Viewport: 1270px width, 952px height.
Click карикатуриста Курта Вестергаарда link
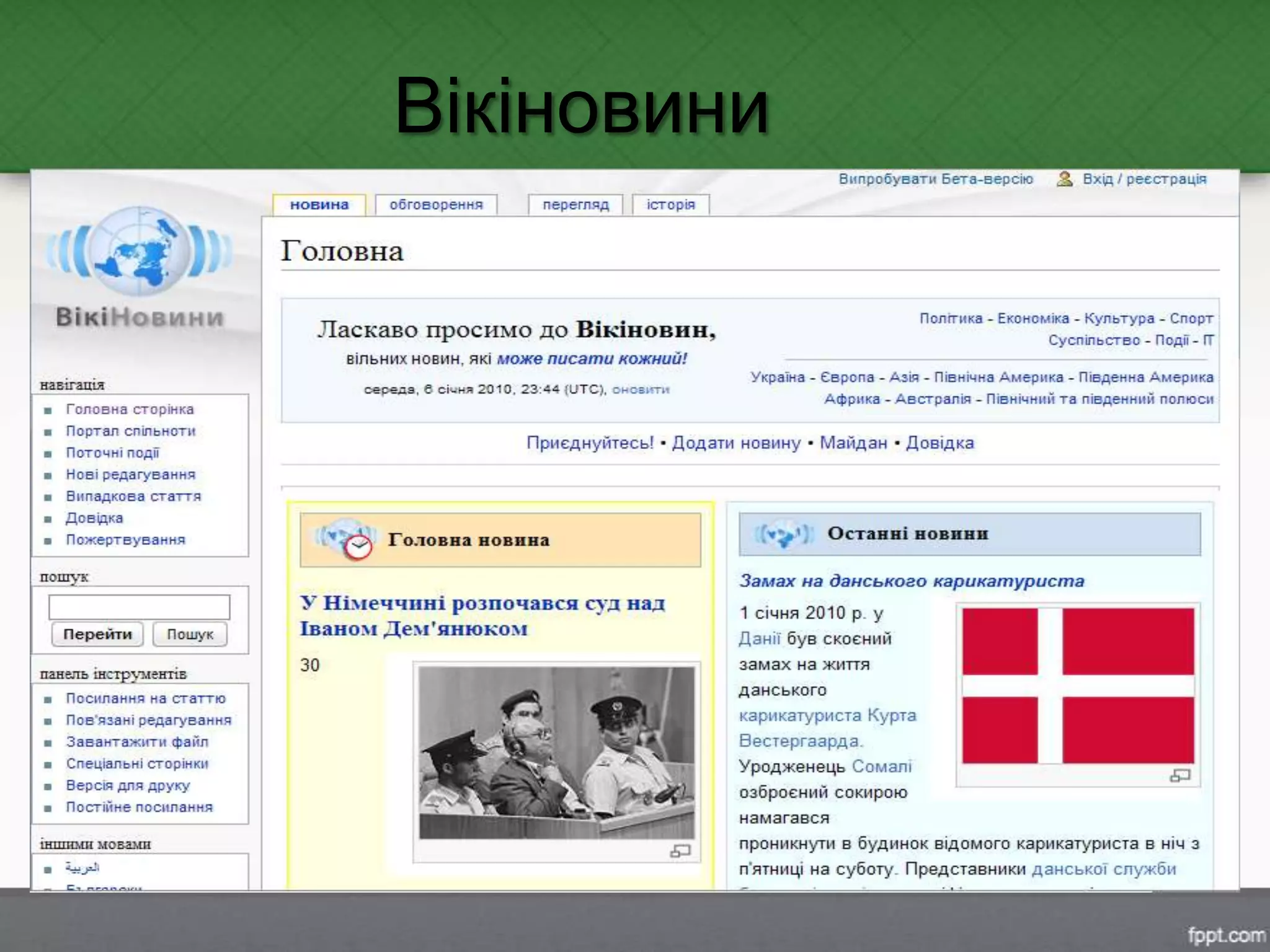(828, 728)
